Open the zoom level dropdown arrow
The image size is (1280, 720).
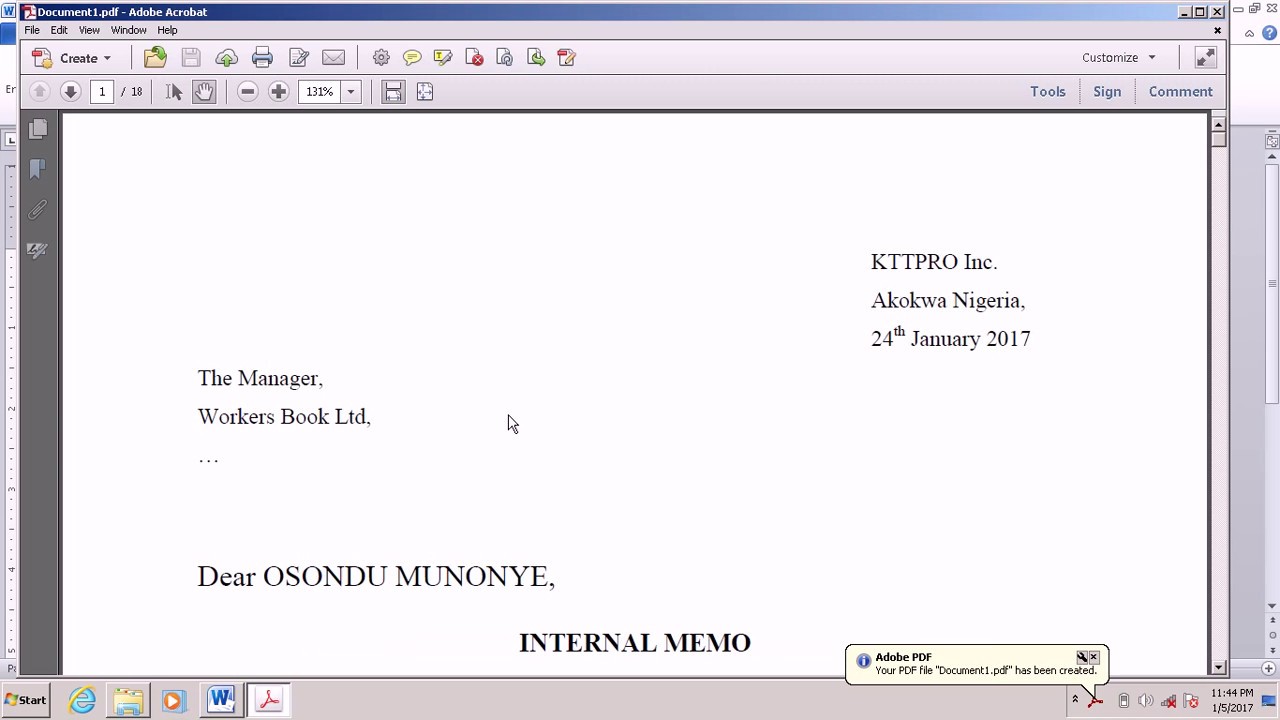coord(351,92)
